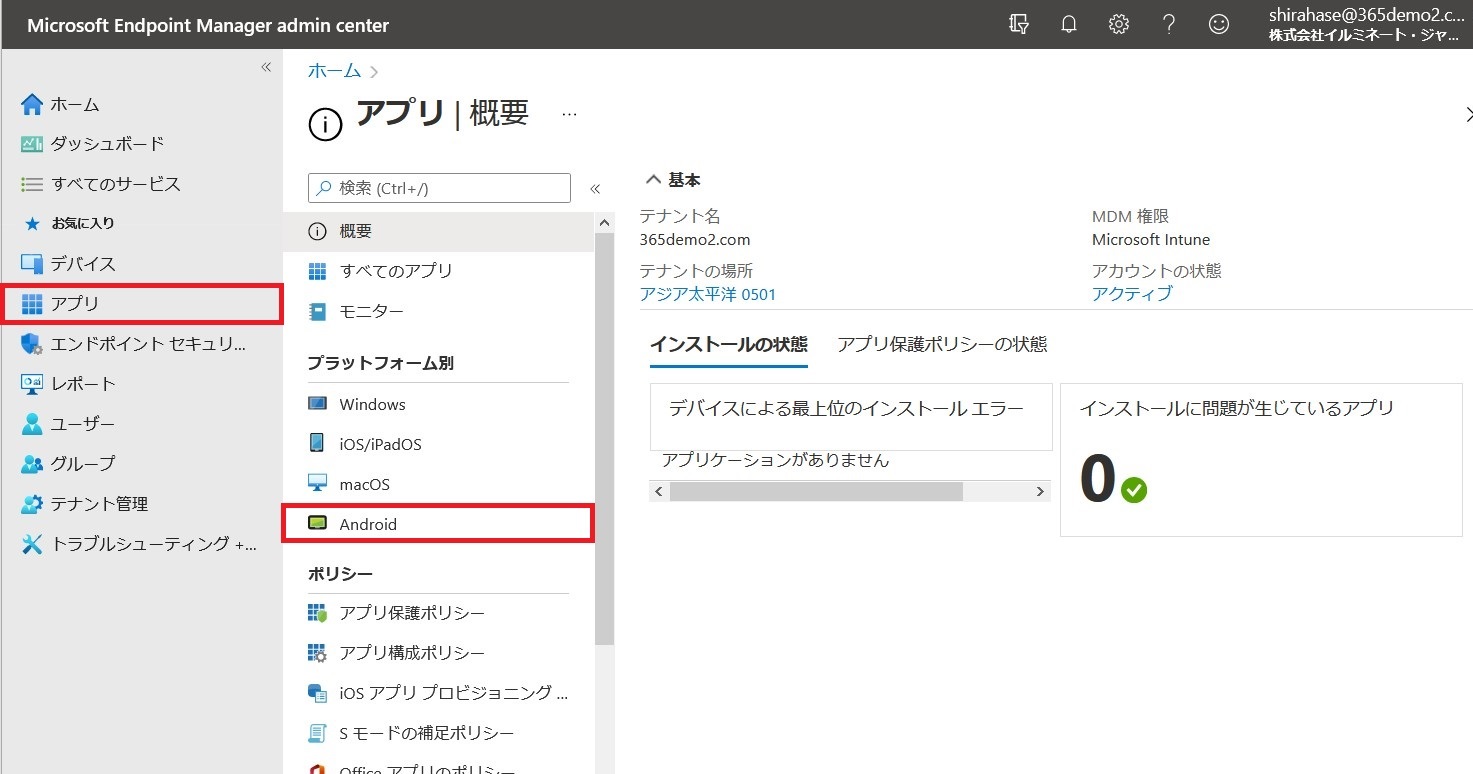Click the submenu vertical scrollbar thumb
Image resolution: width=1473 pixels, height=774 pixels.
(604, 438)
